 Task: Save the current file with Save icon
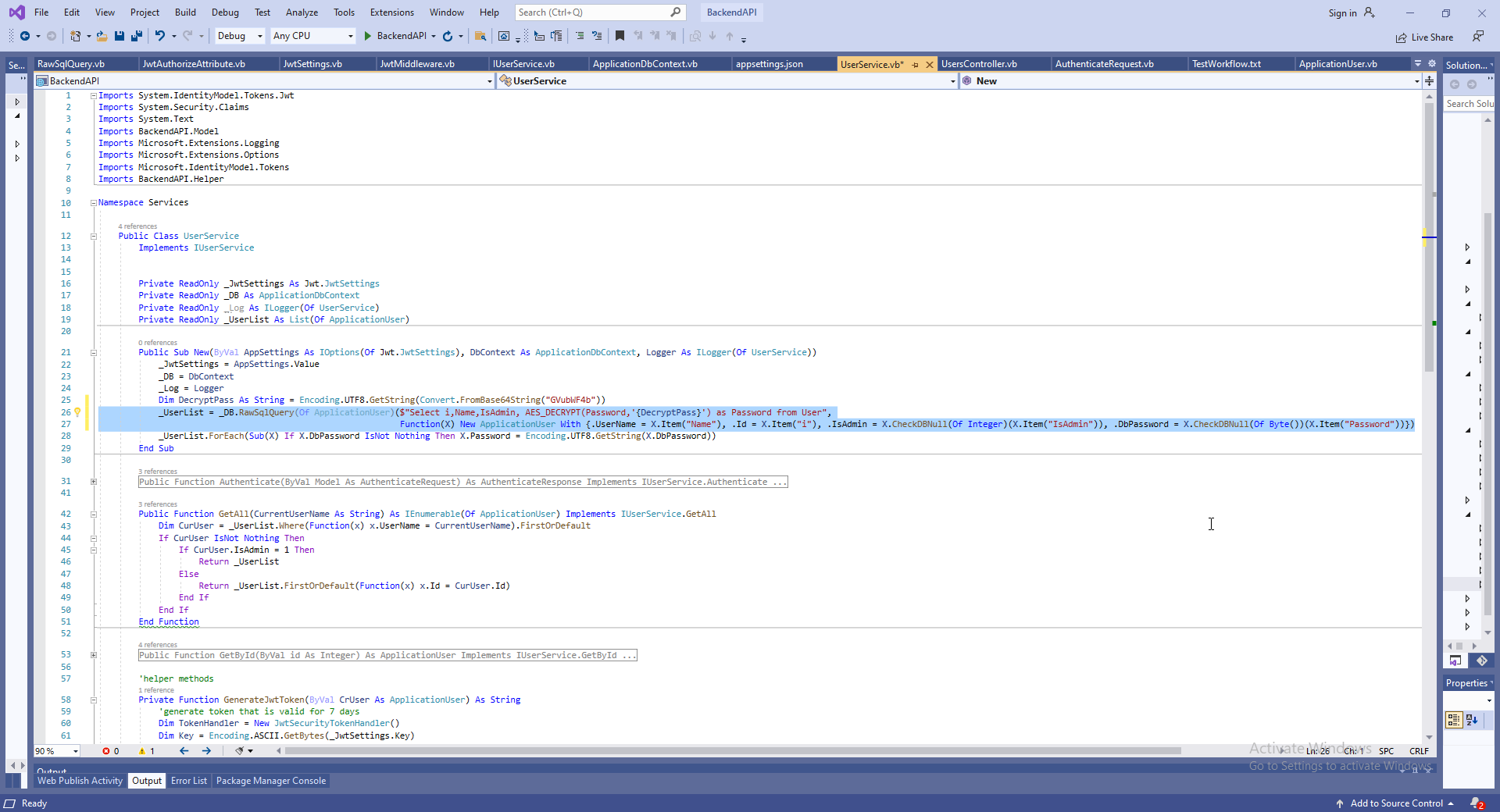pyautogui.click(x=120, y=36)
